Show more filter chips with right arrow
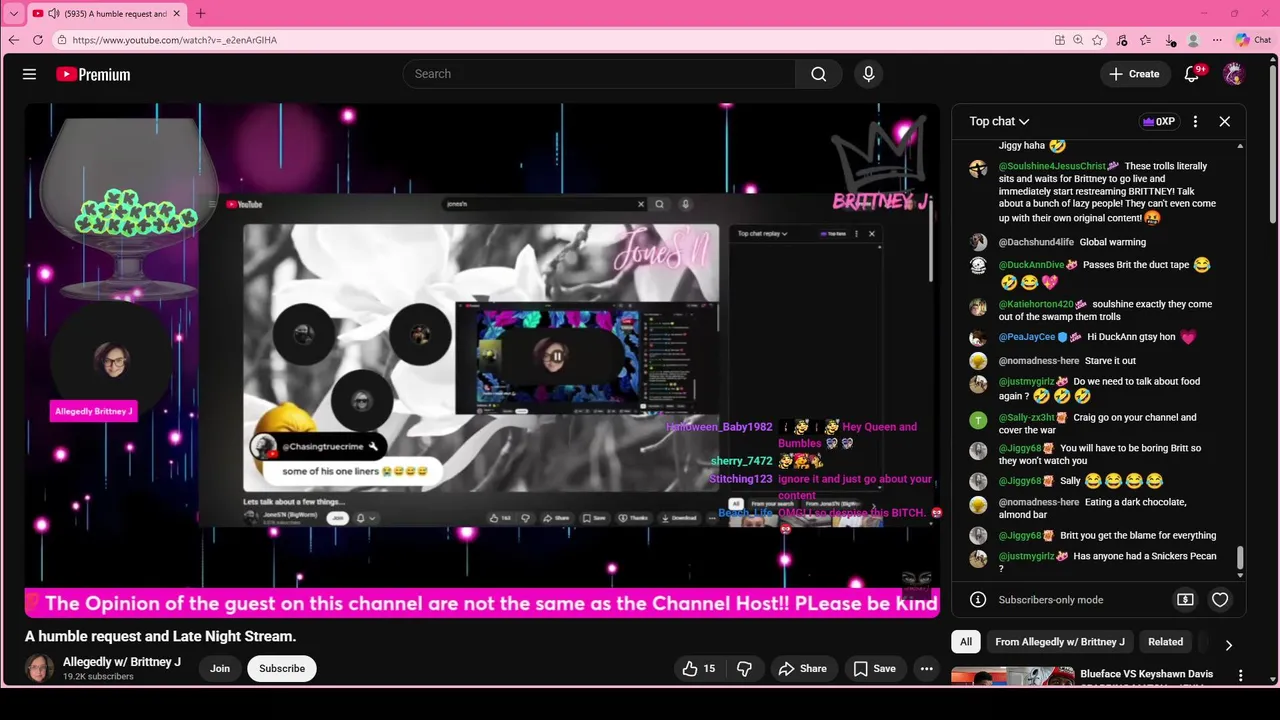The height and width of the screenshot is (720, 1280). coord(1228,645)
